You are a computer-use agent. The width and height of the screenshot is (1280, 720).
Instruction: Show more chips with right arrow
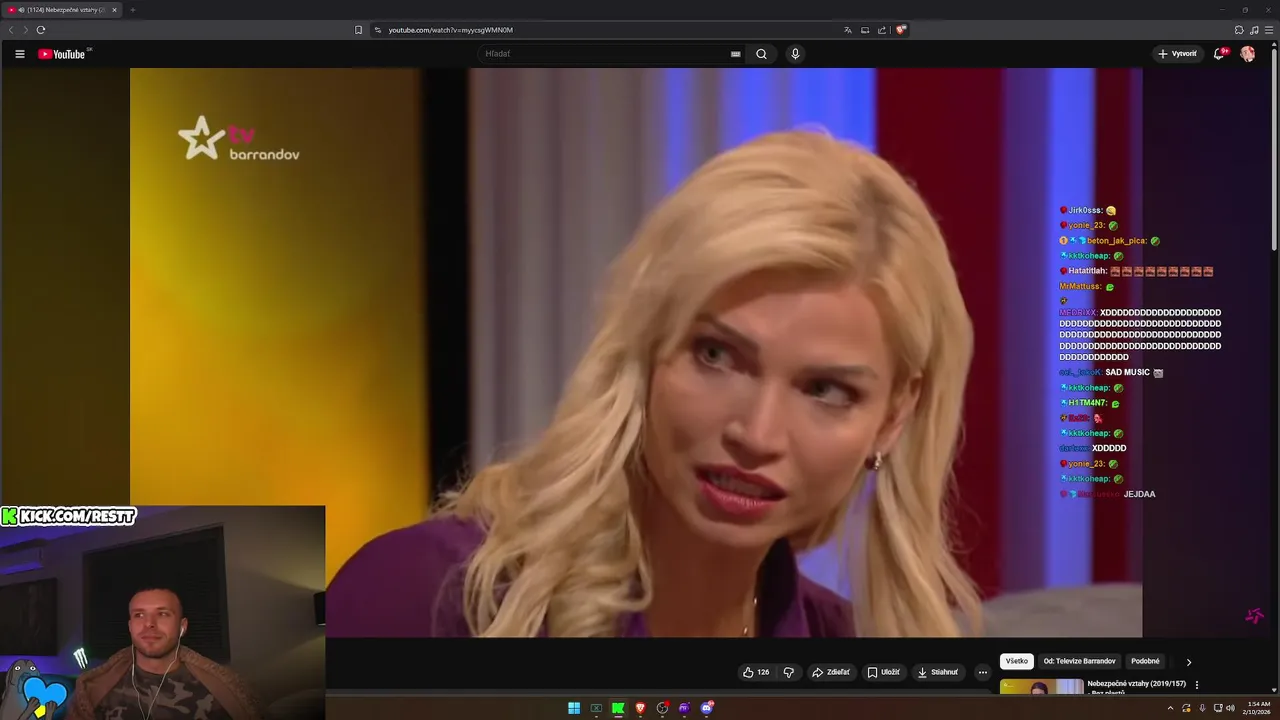(x=1188, y=662)
